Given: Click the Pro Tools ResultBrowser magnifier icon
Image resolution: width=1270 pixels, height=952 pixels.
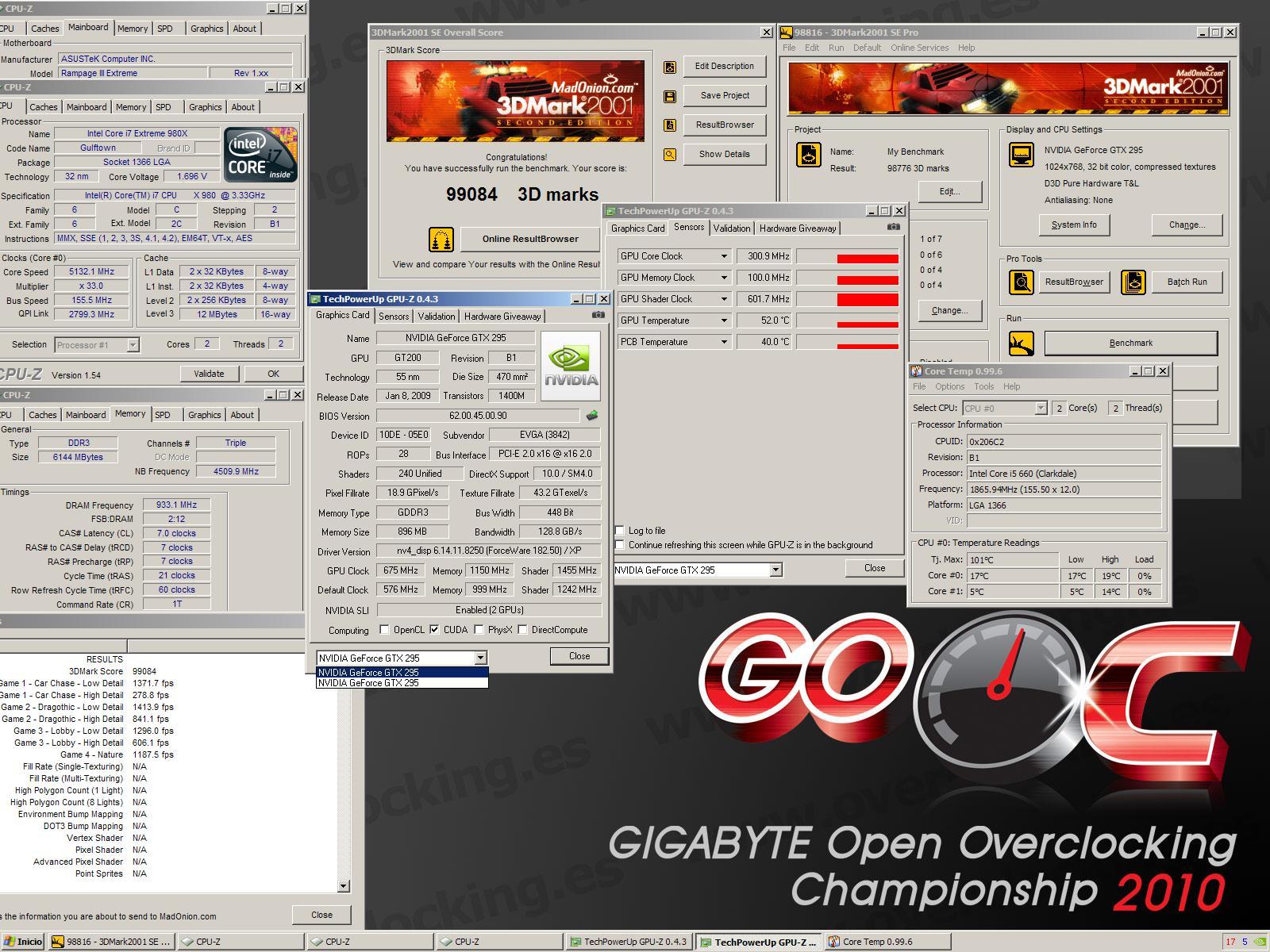Looking at the screenshot, I should [x=1021, y=282].
